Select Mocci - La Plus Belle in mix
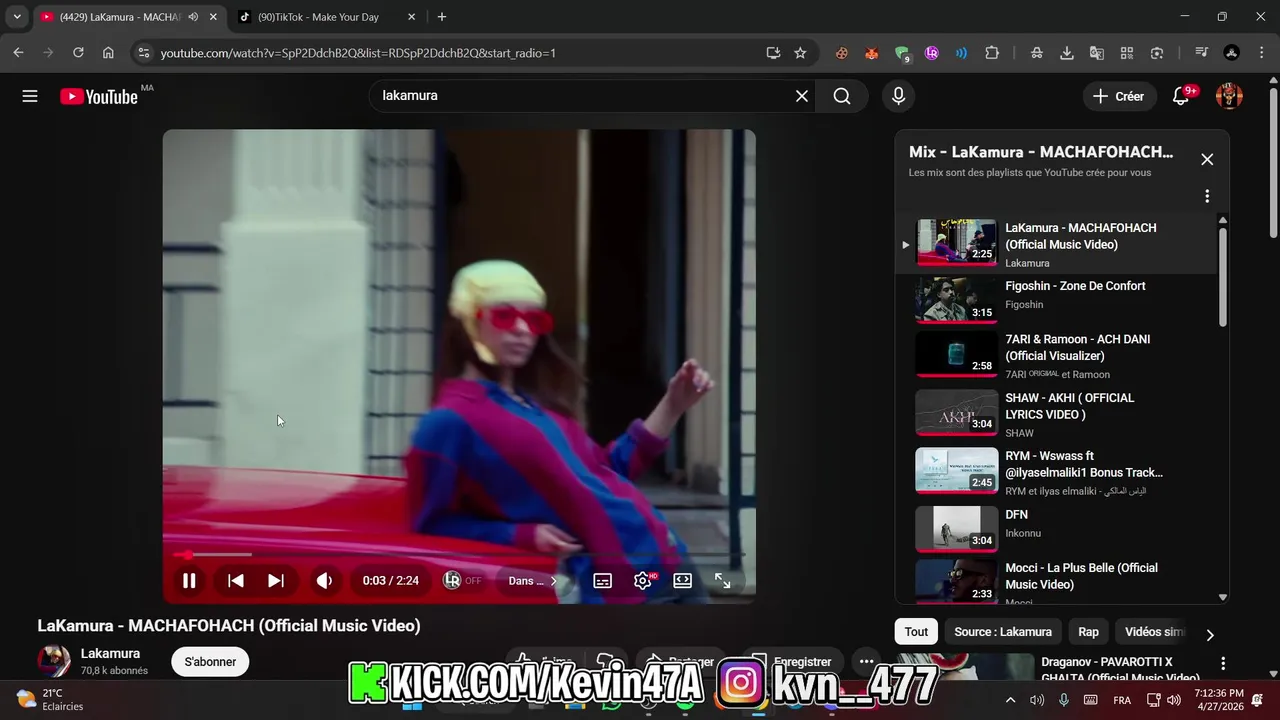The image size is (1280, 720). click(x=1055, y=580)
